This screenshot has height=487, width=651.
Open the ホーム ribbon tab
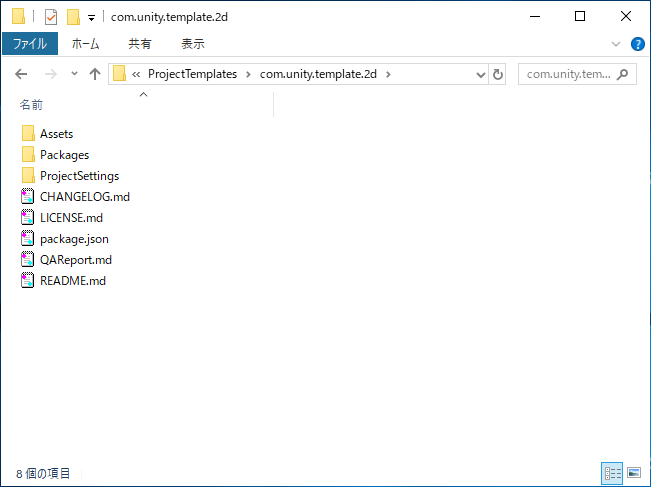pos(85,44)
